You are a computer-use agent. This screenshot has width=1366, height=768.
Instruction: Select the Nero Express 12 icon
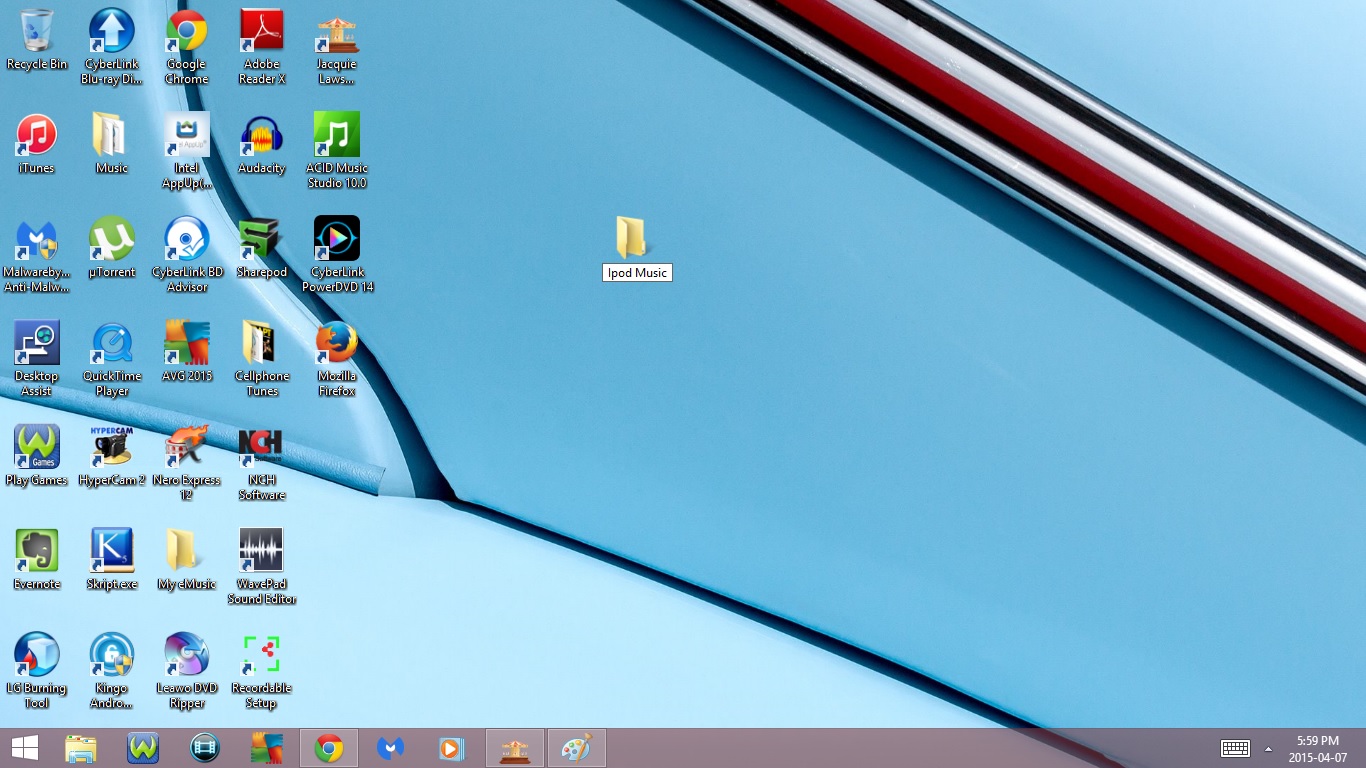click(x=187, y=463)
